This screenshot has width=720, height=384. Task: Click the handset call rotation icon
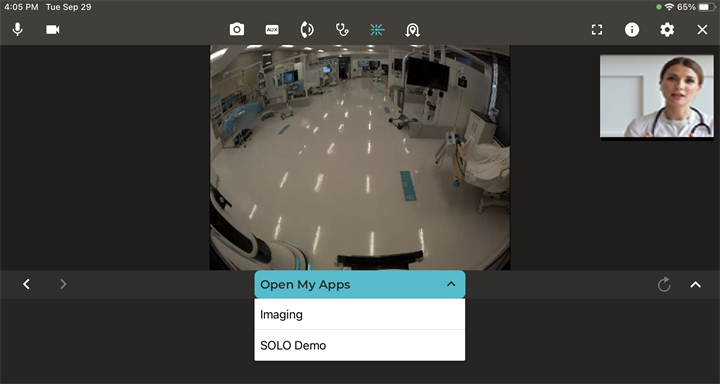tap(307, 30)
